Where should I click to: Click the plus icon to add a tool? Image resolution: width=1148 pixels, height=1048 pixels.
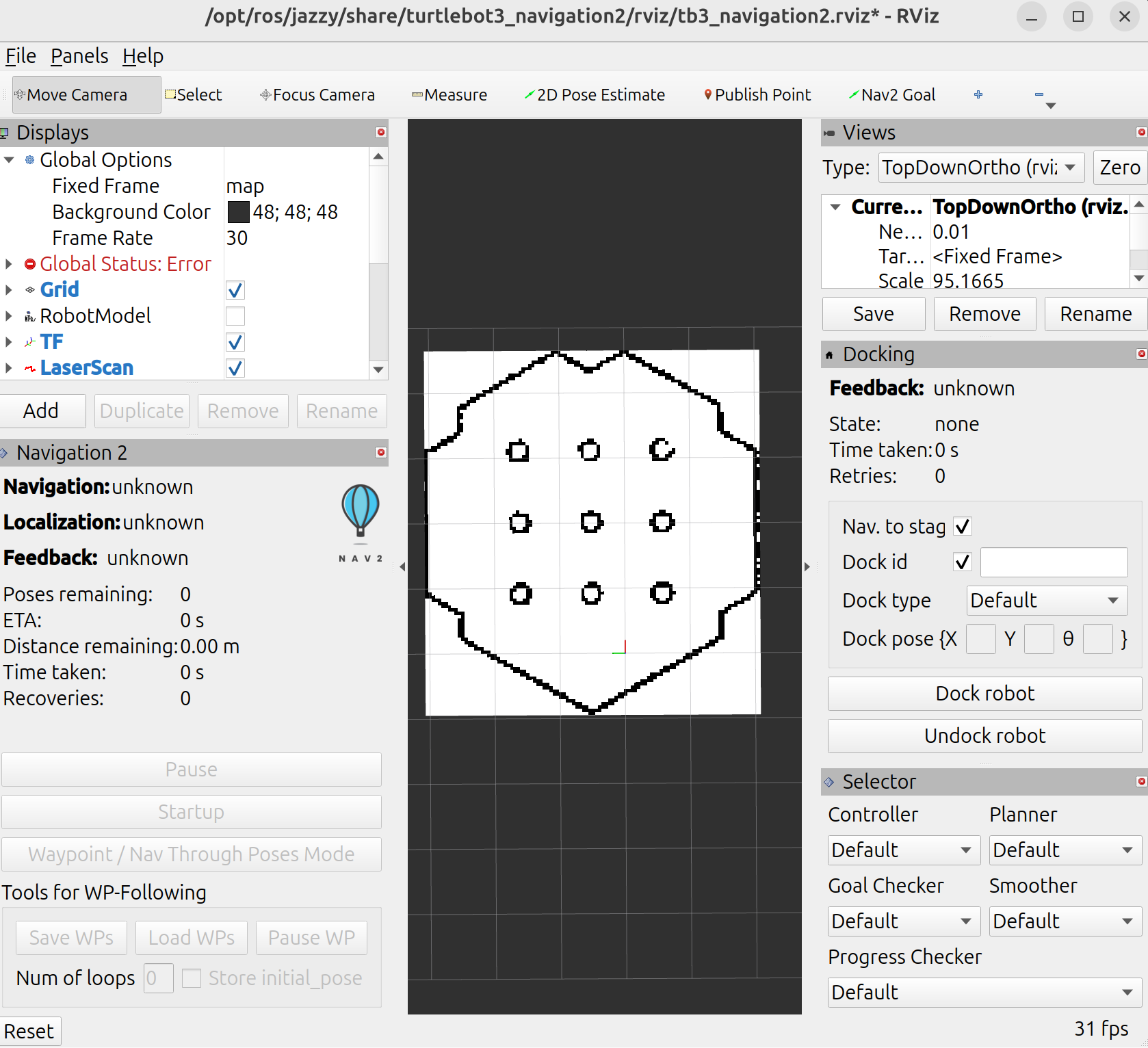[x=978, y=94]
